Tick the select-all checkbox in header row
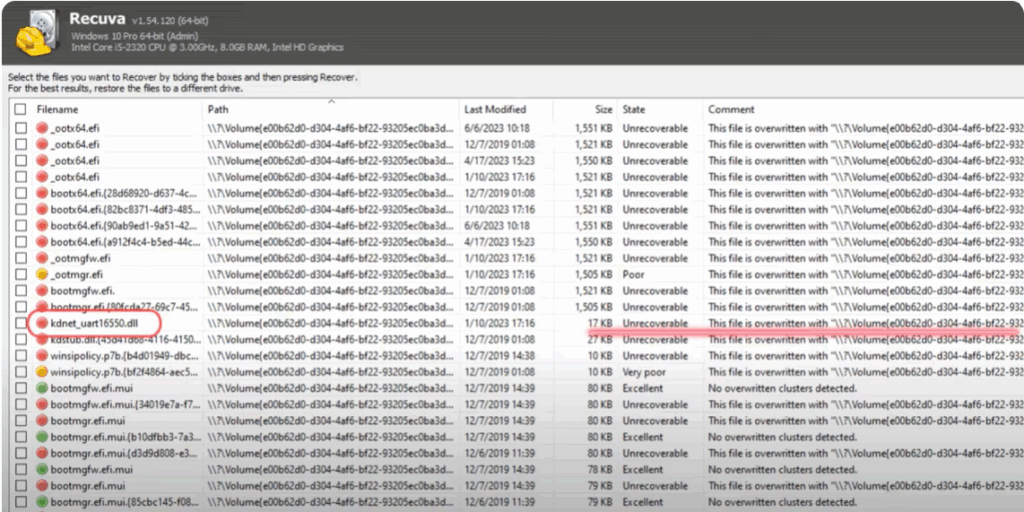This screenshot has height=512, width=1024. point(21,110)
